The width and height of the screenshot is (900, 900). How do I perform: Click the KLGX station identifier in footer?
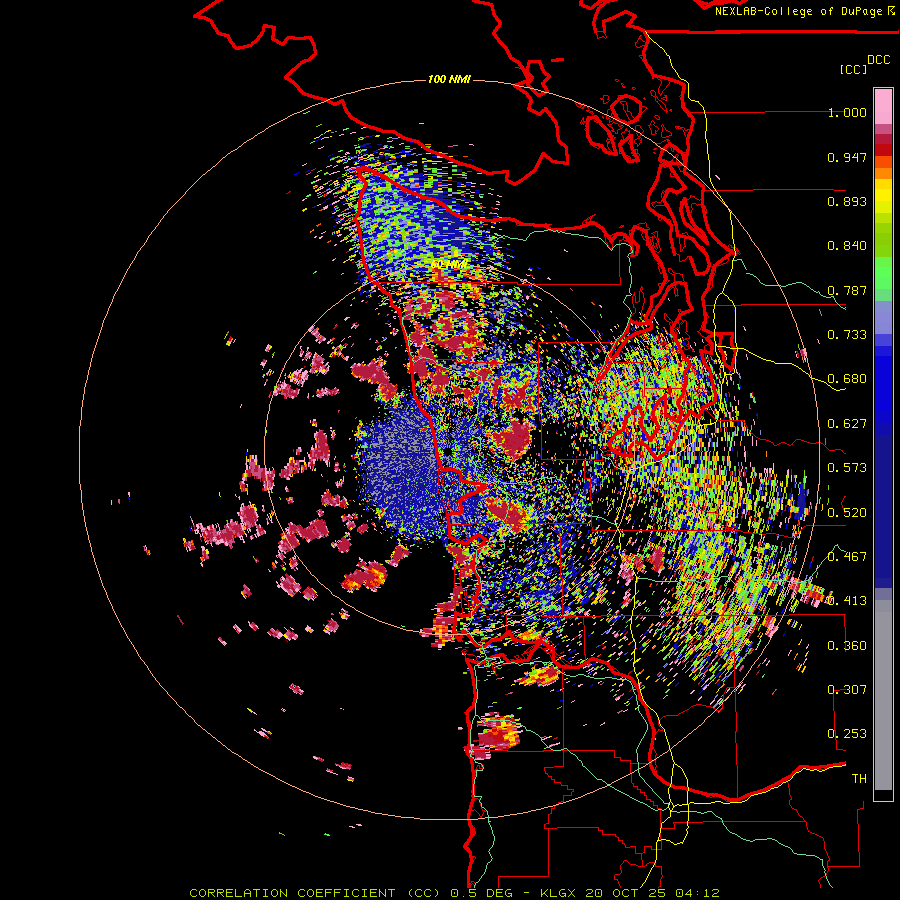pyautogui.click(x=557, y=893)
